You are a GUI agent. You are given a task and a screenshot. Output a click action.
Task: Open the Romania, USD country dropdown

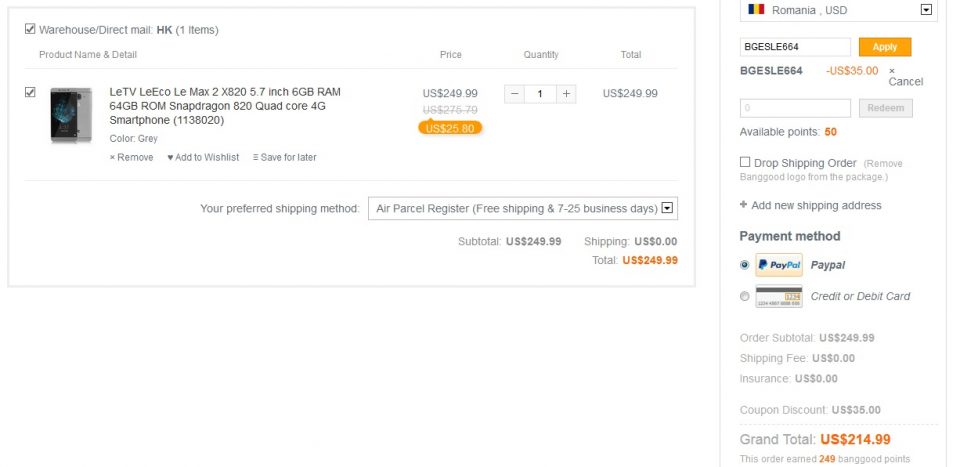coord(926,10)
